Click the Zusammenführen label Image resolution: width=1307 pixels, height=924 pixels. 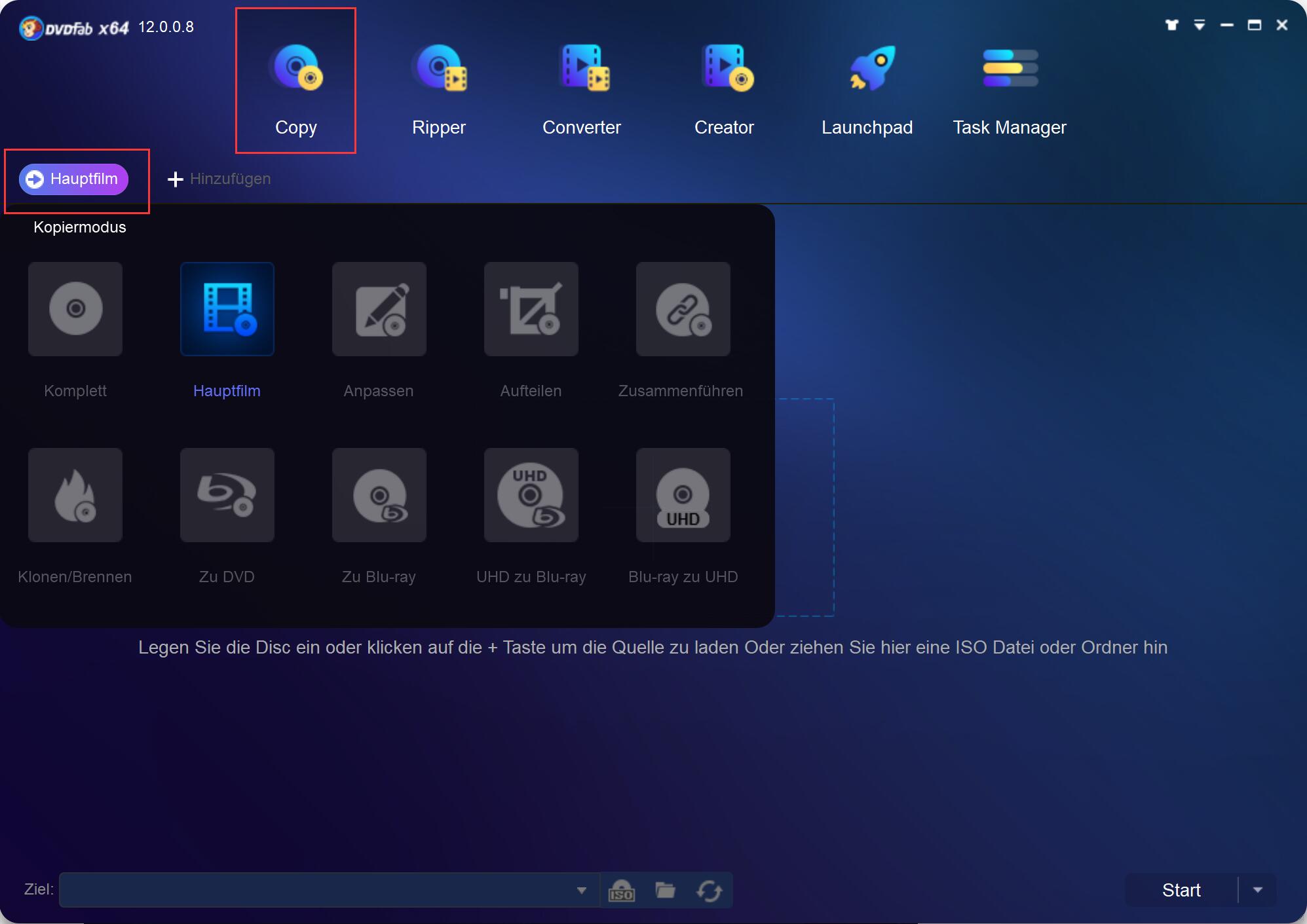click(x=681, y=391)
